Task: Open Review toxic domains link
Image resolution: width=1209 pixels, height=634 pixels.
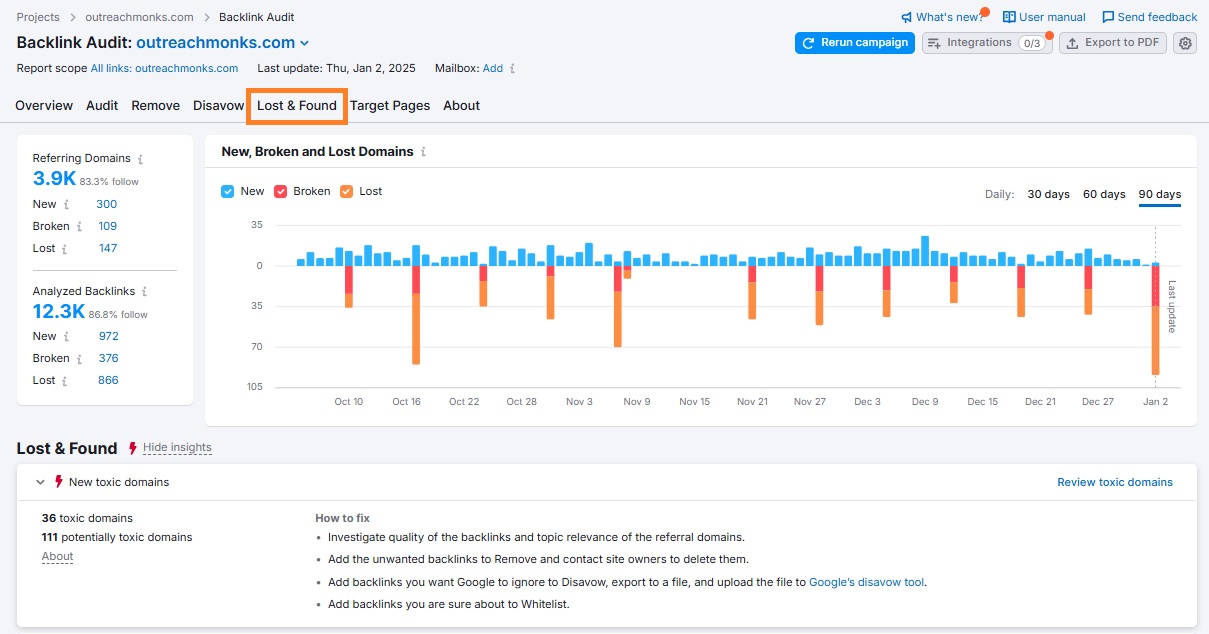Action: click(1115, 482)
